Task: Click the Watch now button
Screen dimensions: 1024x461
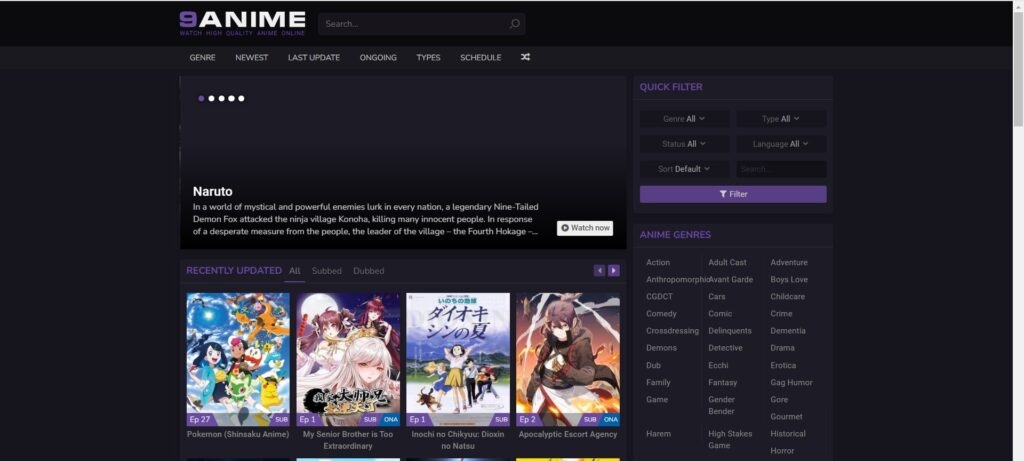Action: pos(584,228)
